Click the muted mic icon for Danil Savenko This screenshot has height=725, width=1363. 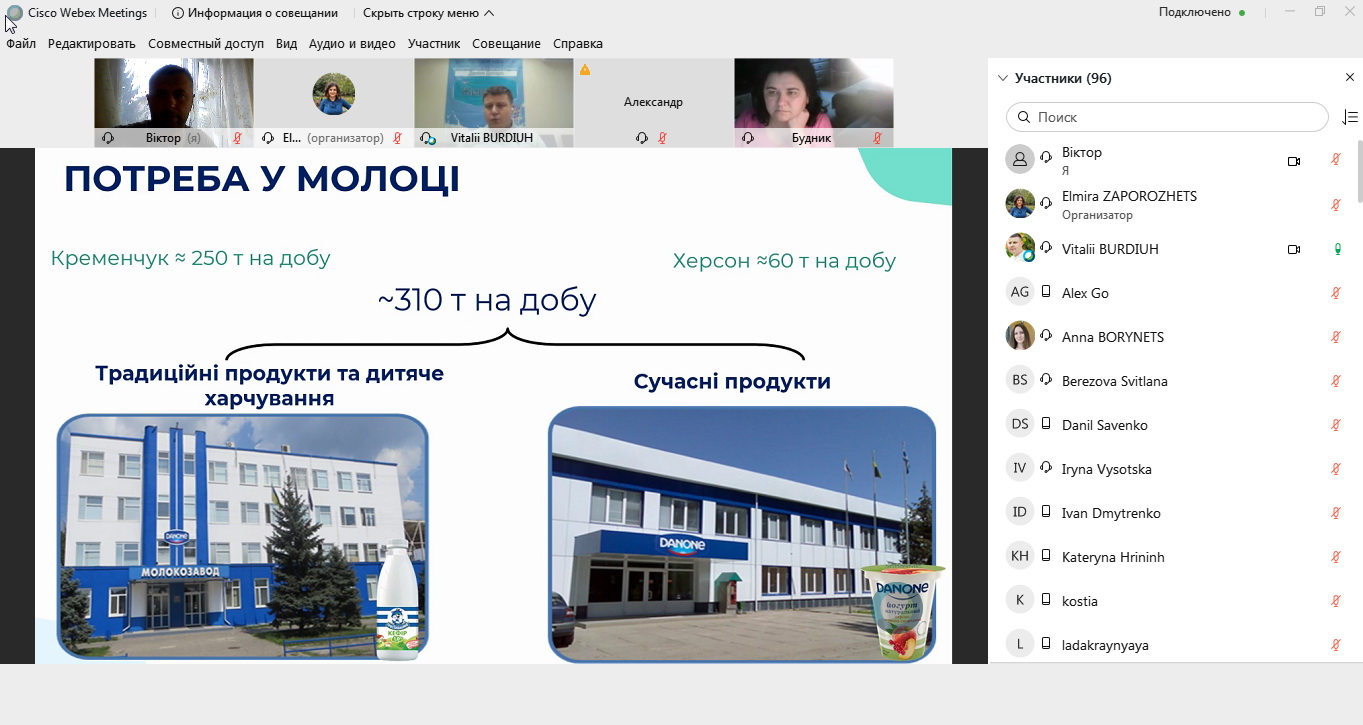1336,425
